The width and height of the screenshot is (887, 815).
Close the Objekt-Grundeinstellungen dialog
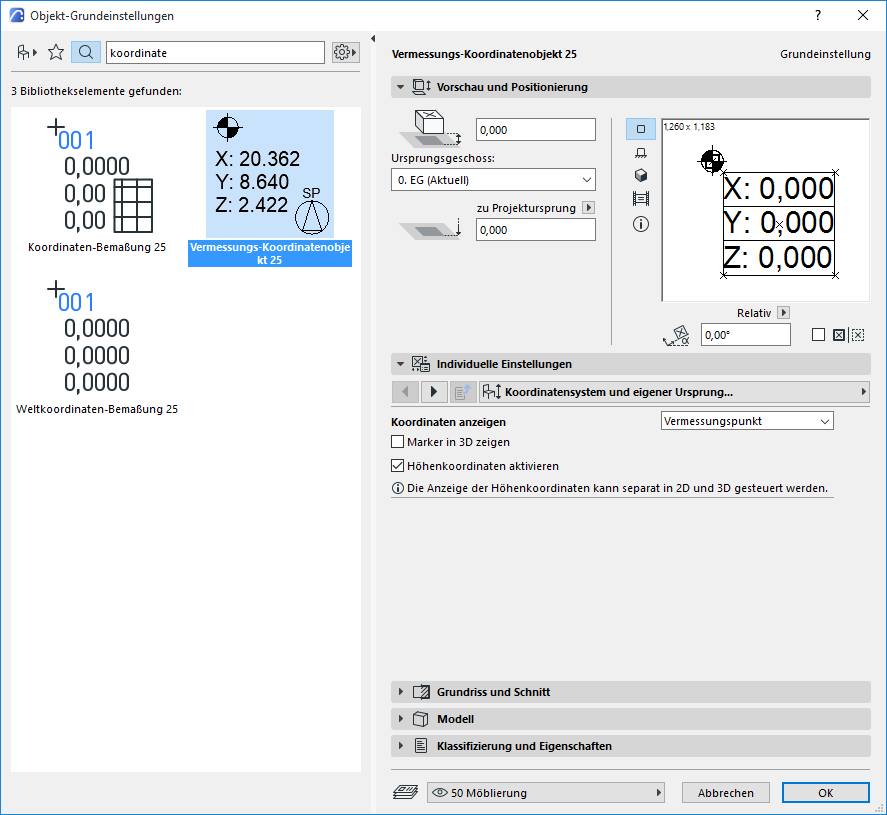[863, 15]
